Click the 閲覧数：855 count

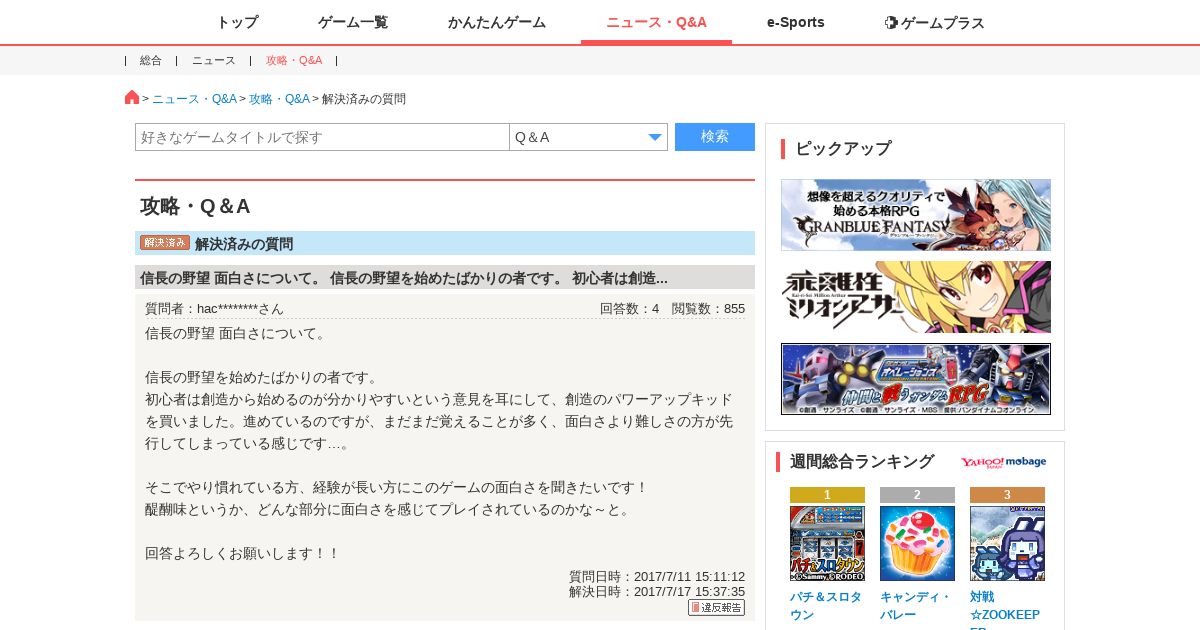(708, 309)
